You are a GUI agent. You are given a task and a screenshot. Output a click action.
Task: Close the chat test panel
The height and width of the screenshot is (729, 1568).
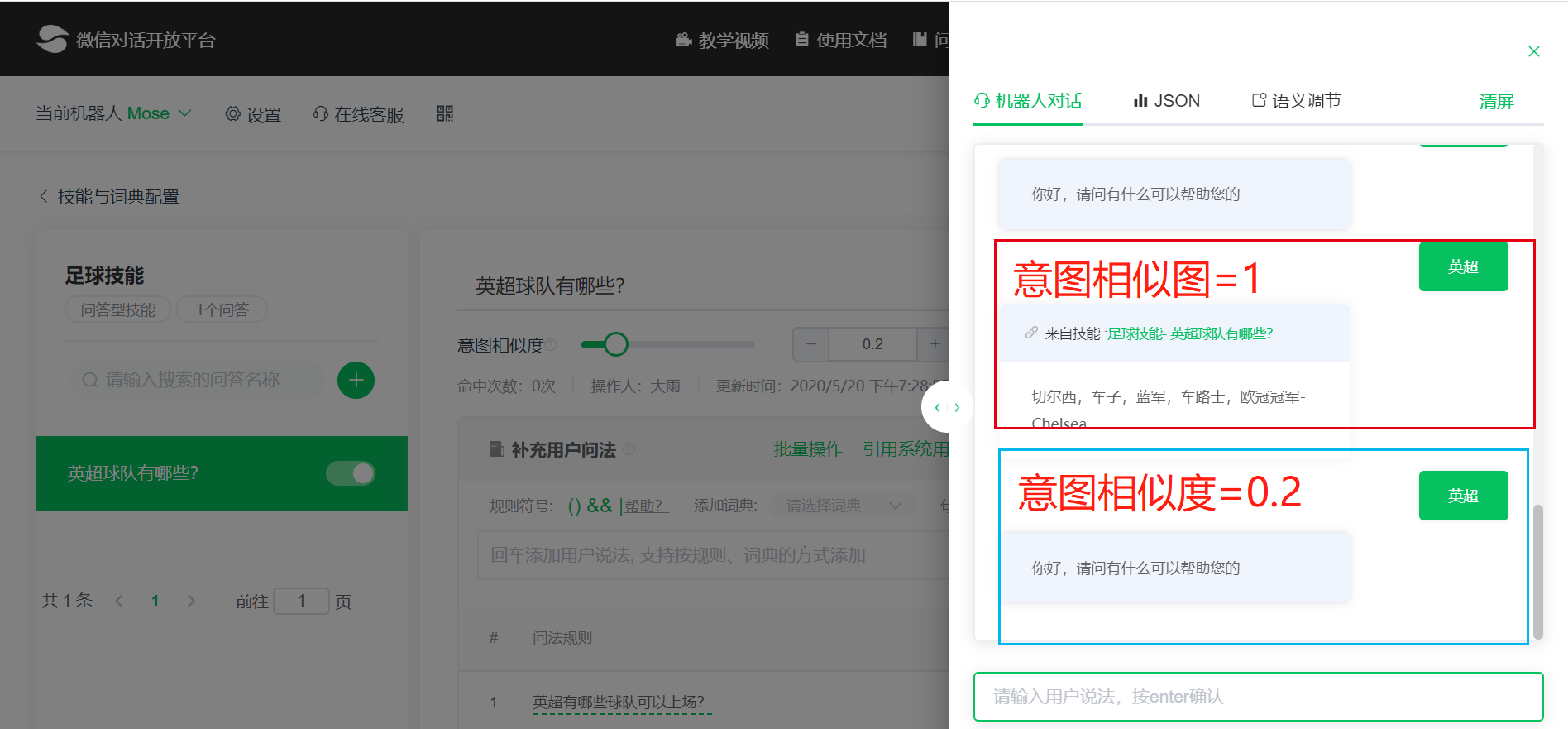[1534, 51]
